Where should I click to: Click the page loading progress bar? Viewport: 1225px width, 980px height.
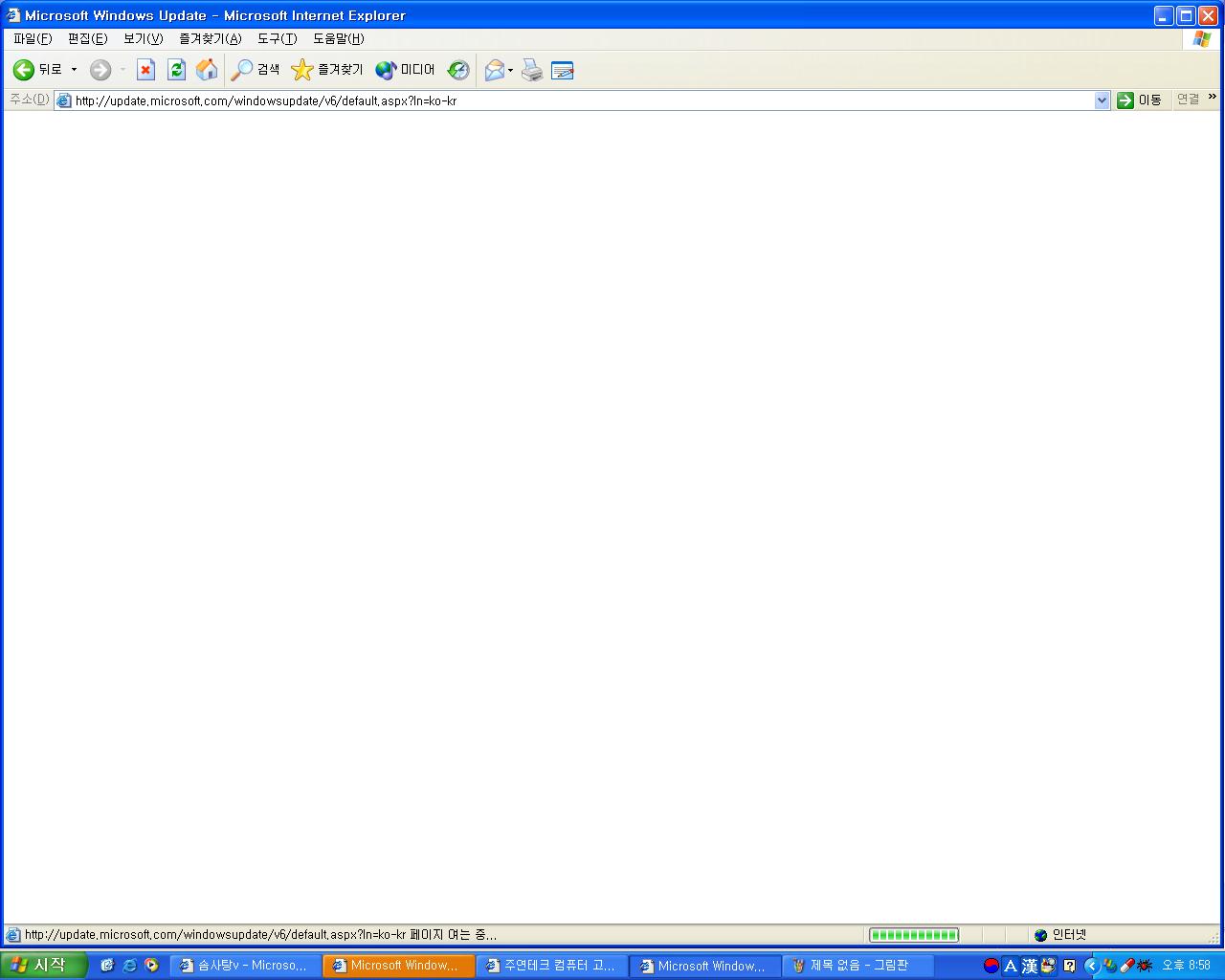pos(914,935)
